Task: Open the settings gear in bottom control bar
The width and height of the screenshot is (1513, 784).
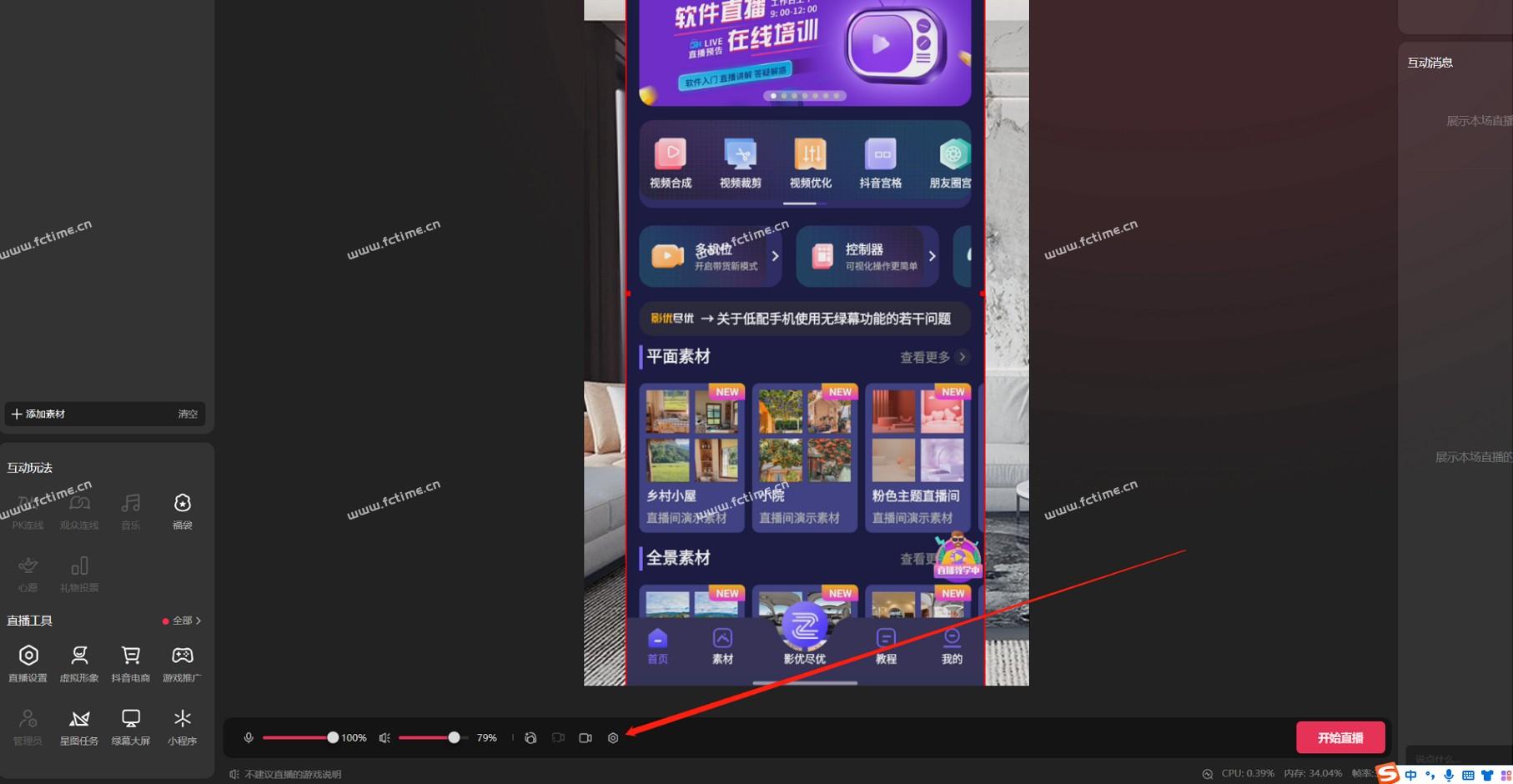Action: pos(613,738)
